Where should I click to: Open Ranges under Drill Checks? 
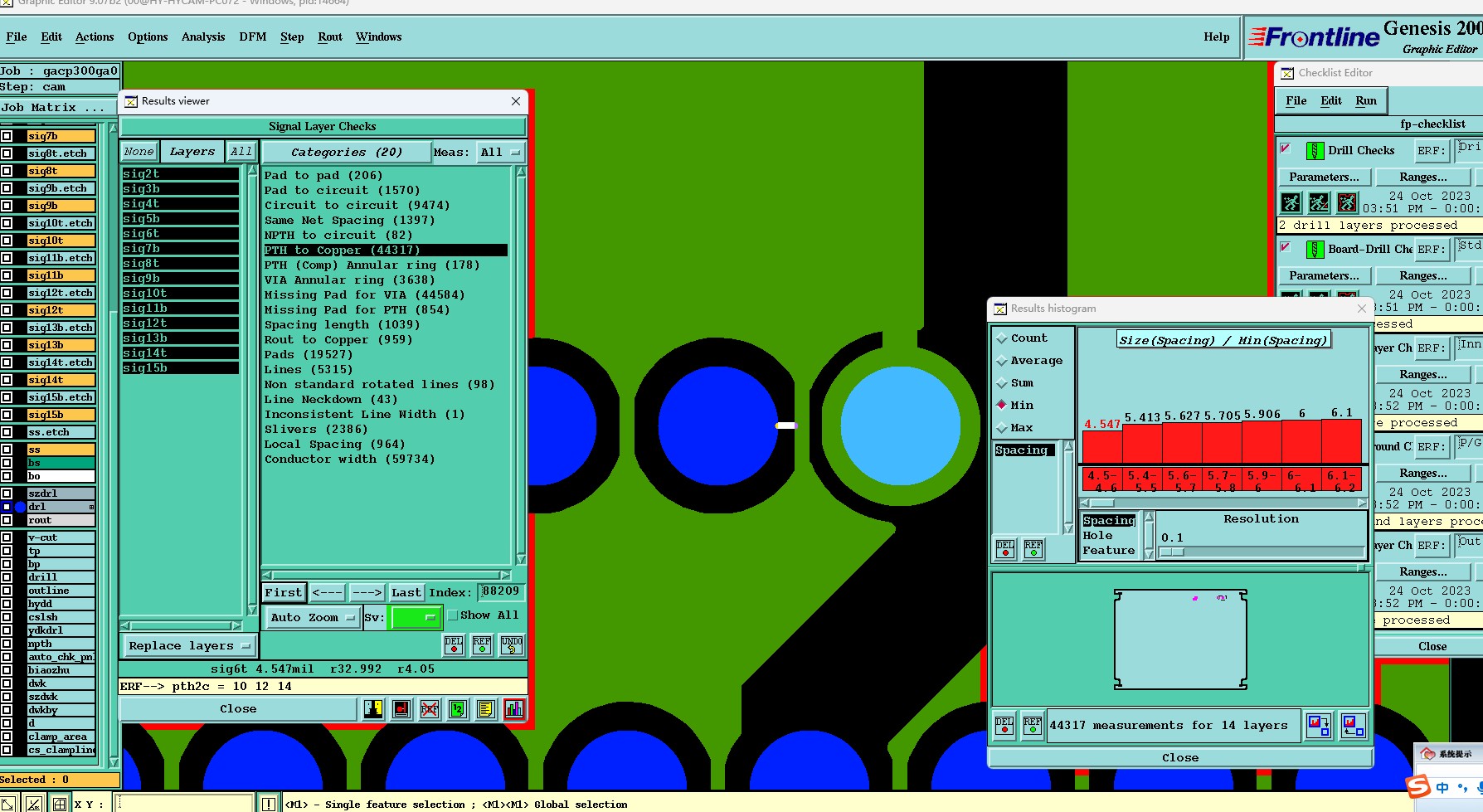[x=1423, y=177]
